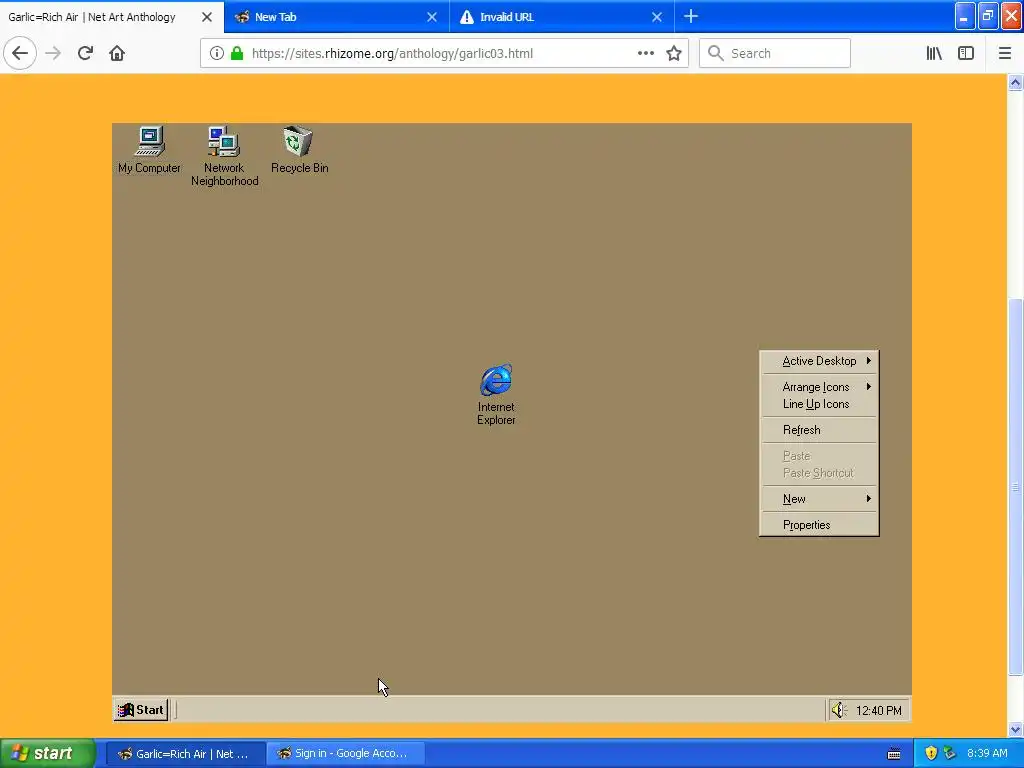
Task: Click the volume speaker icon in inner tray
Action: pyautogui.click(x=839, y=710)
